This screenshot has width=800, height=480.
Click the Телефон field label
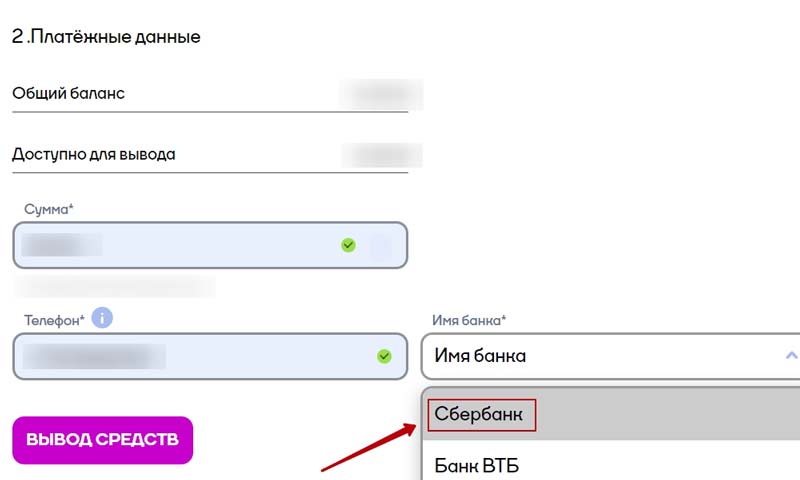55,319
